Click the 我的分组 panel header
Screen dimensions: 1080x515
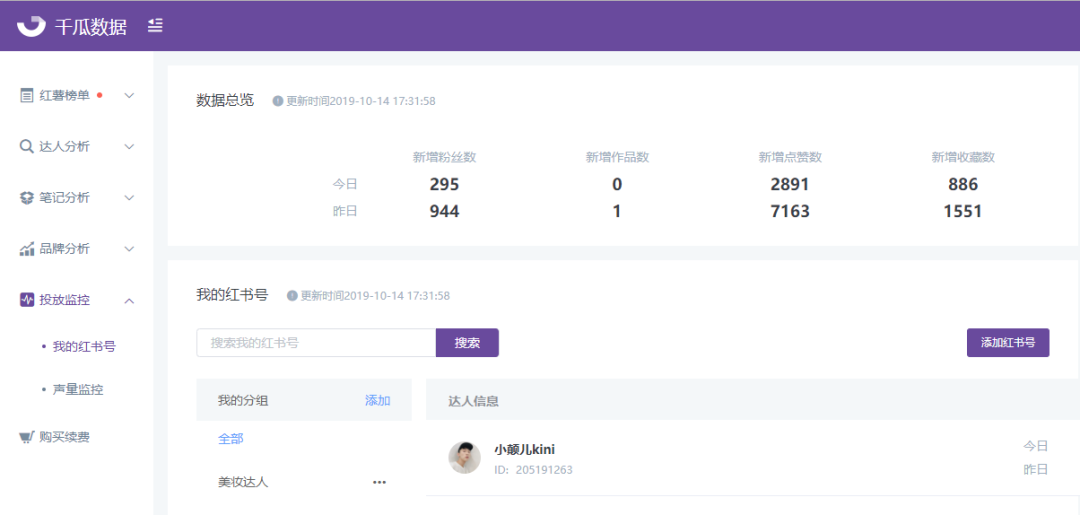tap(243, 401)
